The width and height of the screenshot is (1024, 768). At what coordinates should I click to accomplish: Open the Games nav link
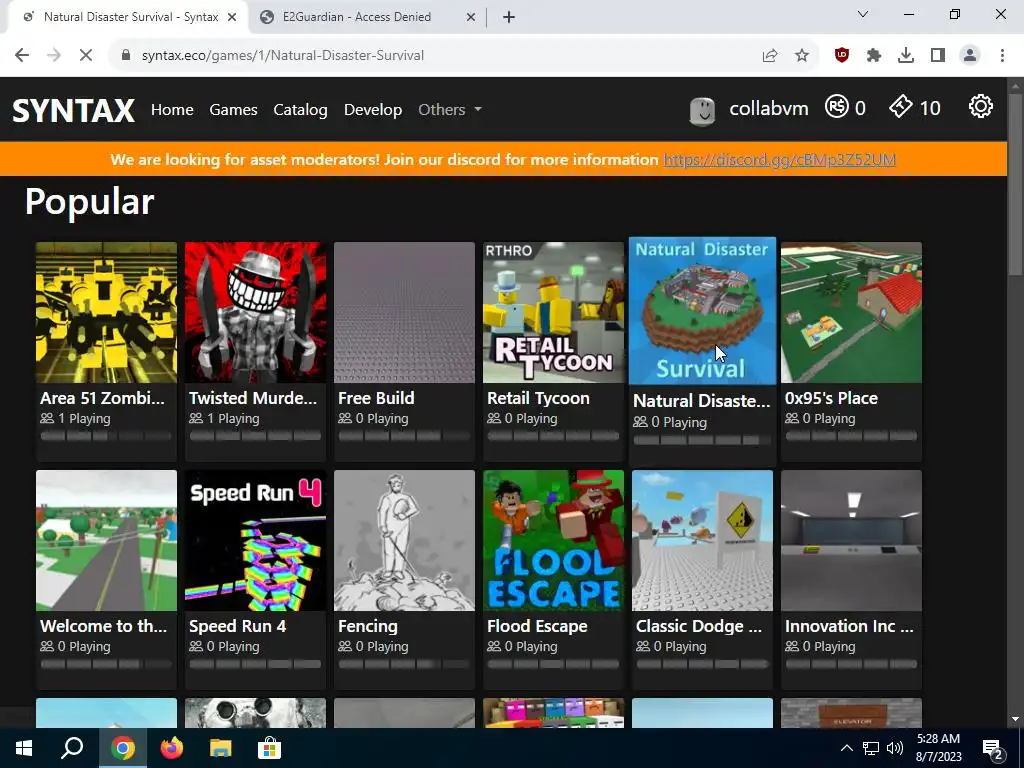[x=233, y=110]
